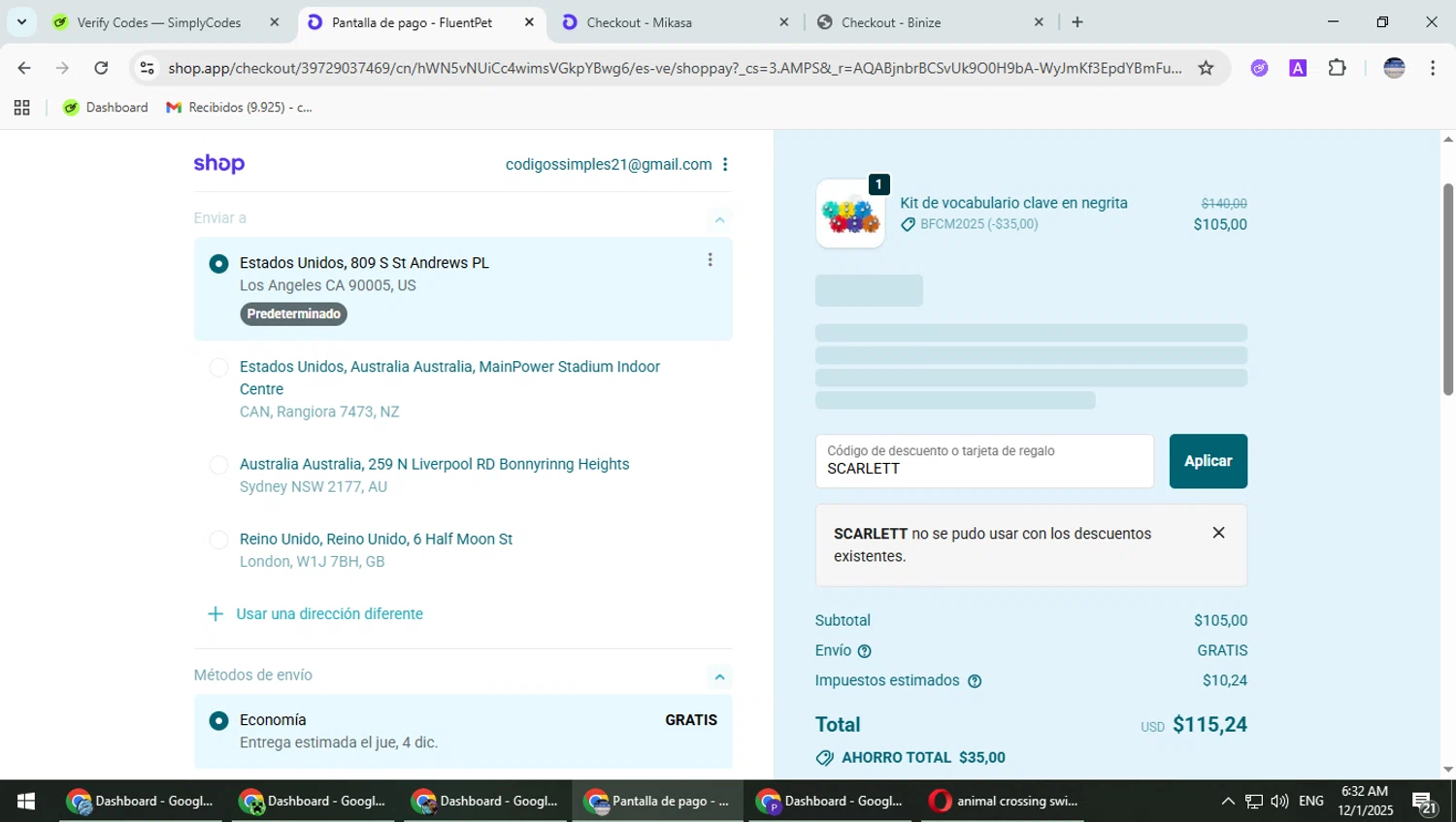
Task: Dismiss the SCARLETT discount error message
Action: pyautogui.click(x=1218, y=533)
